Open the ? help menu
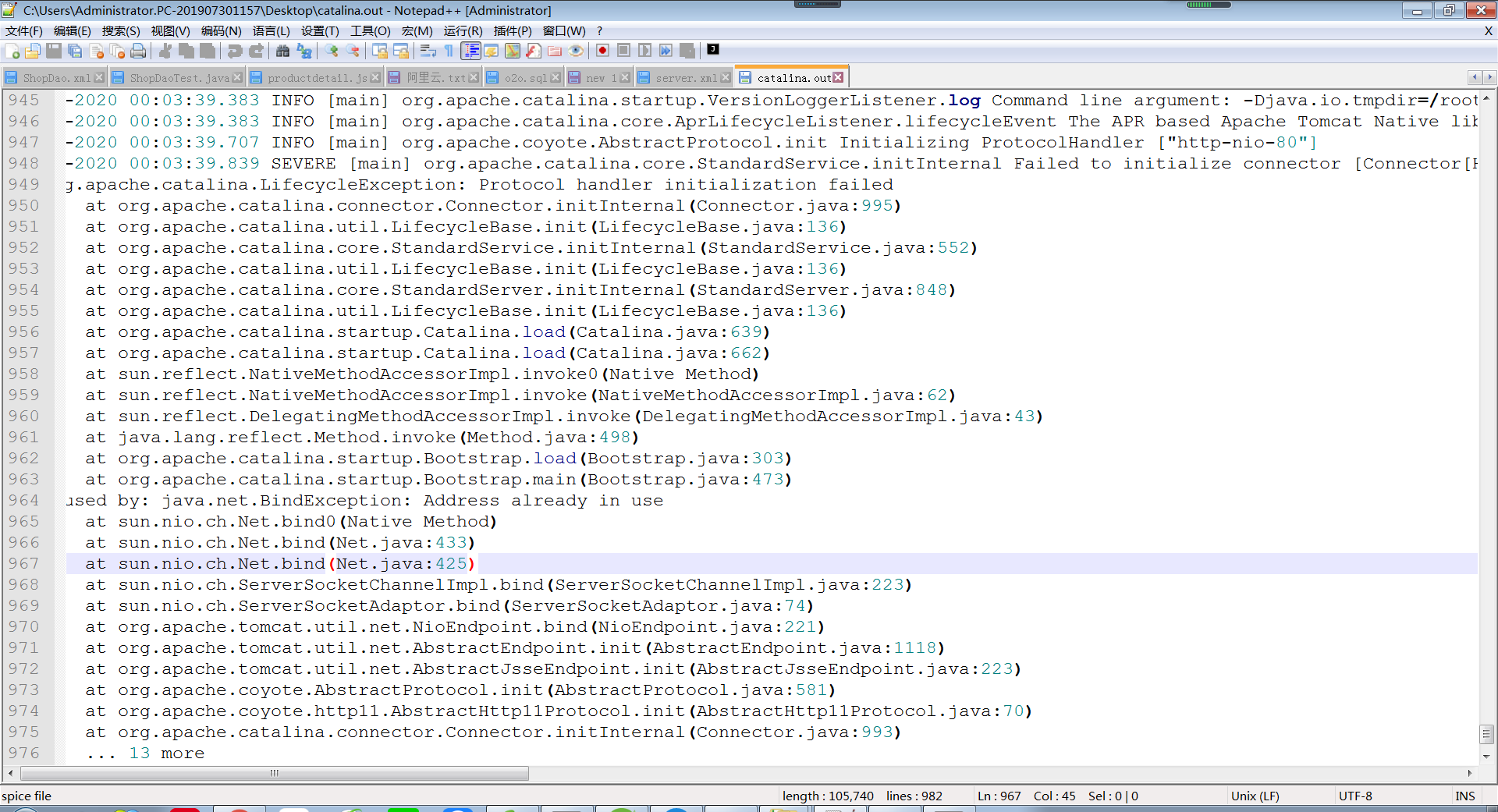This screenshot has height=812, width=1498. click(x=600, y=31)
